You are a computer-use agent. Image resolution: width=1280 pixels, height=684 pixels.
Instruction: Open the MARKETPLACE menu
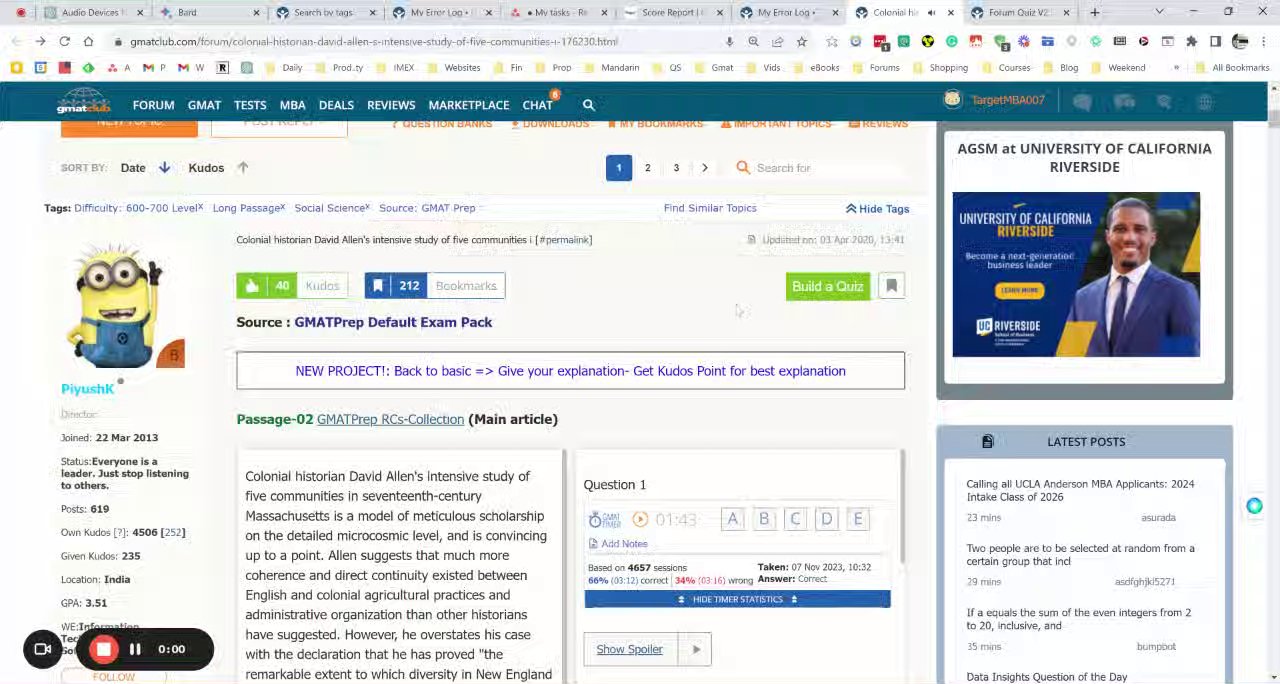point(469,105)
